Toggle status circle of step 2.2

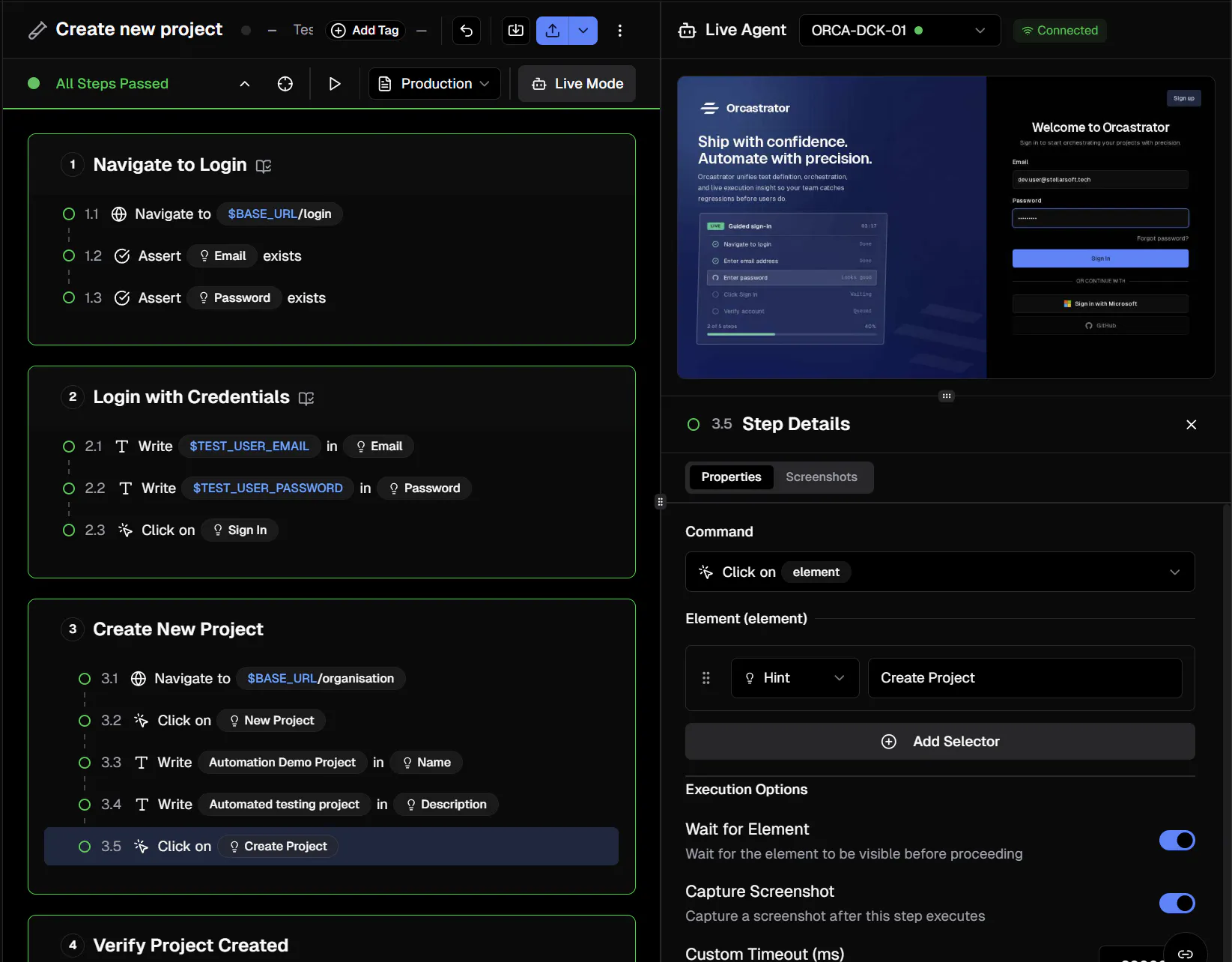69,488
